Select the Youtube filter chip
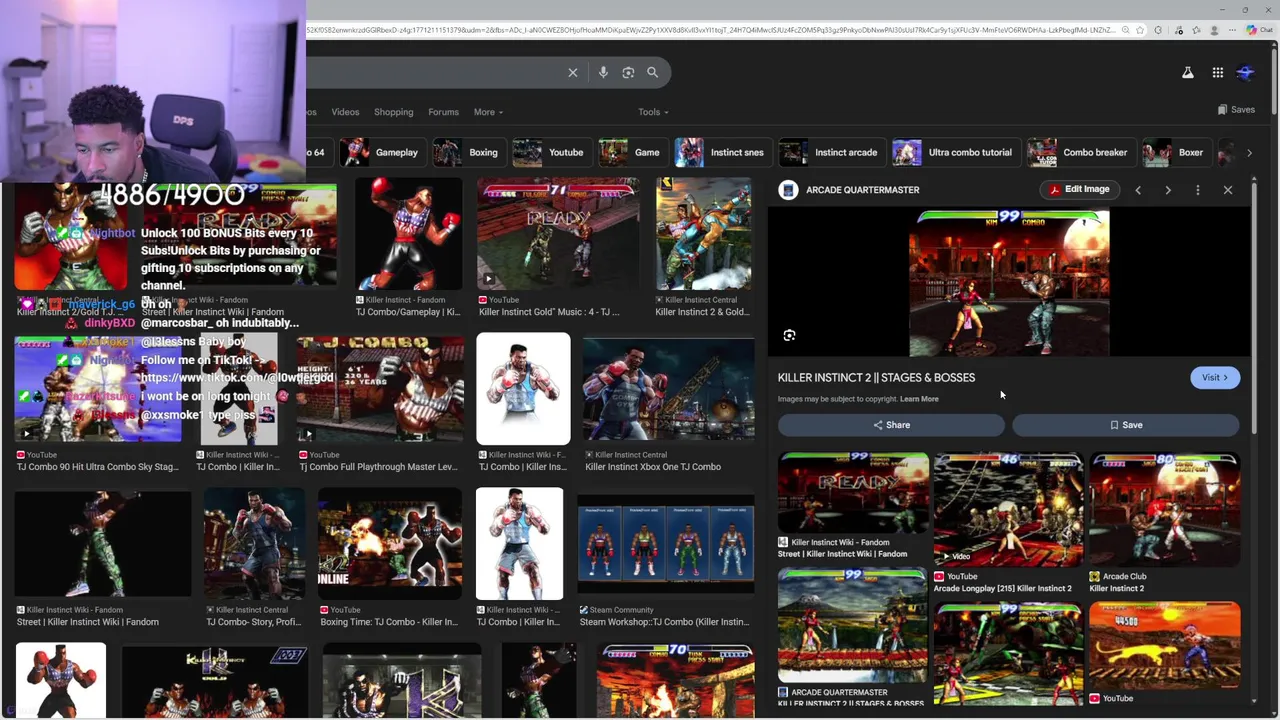Screen dimensions: 1280x720 (x=550, y=152)
